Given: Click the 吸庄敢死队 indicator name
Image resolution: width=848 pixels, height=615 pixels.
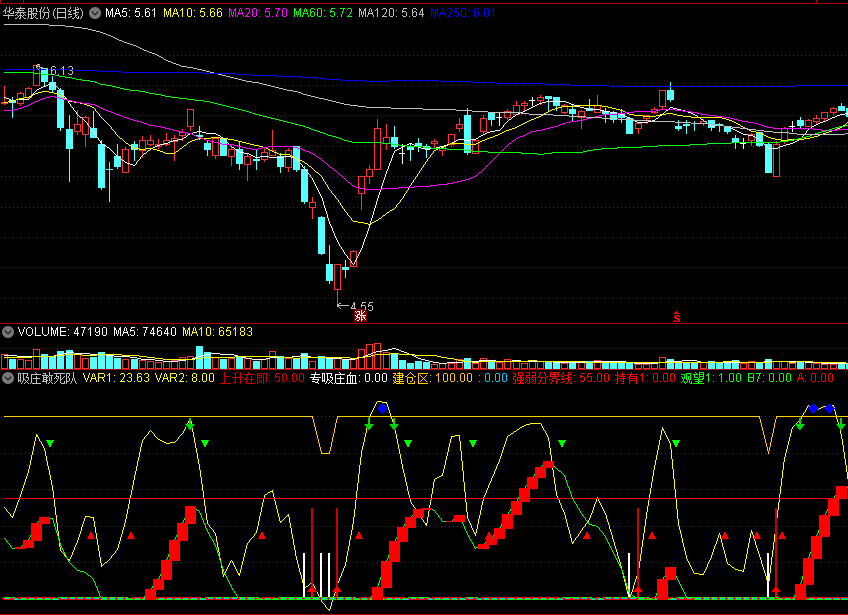Looking at the screenshot, I should [47, 378].
